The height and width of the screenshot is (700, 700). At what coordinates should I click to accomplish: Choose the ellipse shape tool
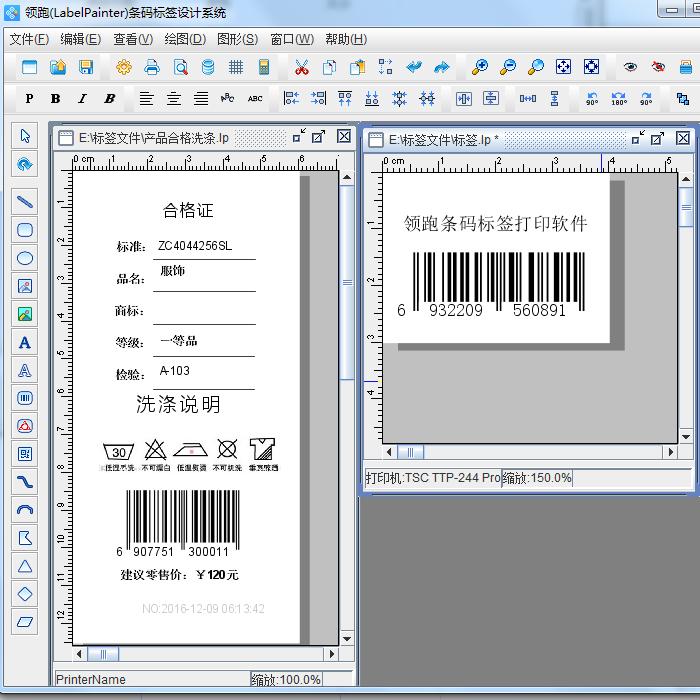(25, 258)
